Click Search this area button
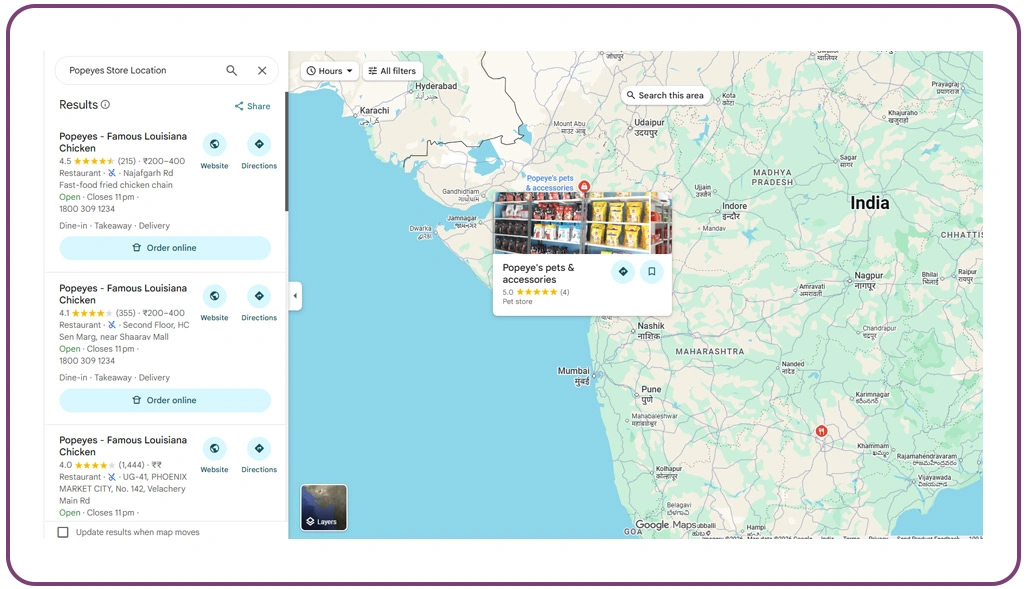The width and height of the screenshot is (1026, 589). (664, 95)
